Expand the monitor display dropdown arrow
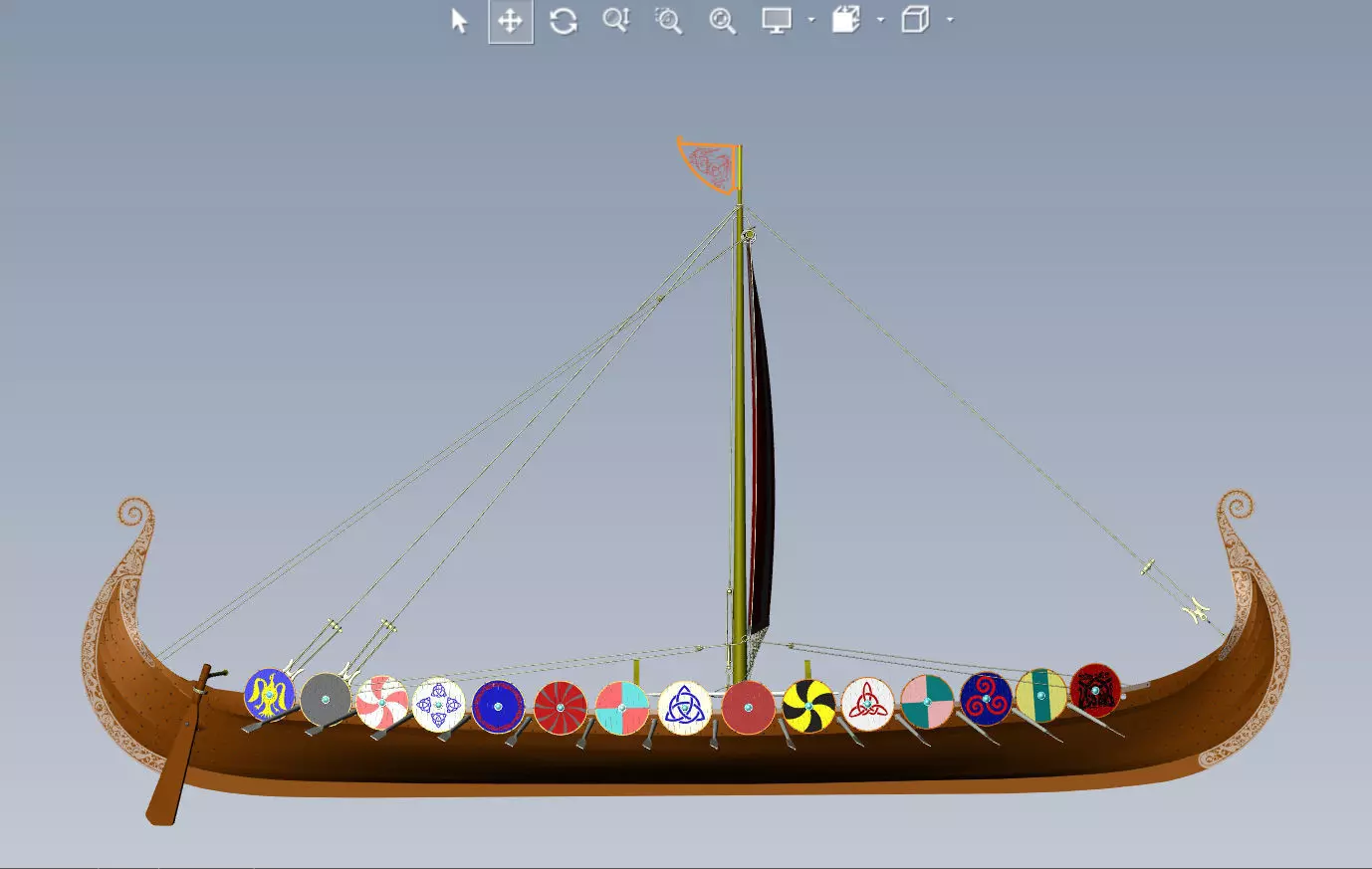Image resolution: width=1372 pixels, height=869 pixels. pyautogui.click(x=811, y=20)
